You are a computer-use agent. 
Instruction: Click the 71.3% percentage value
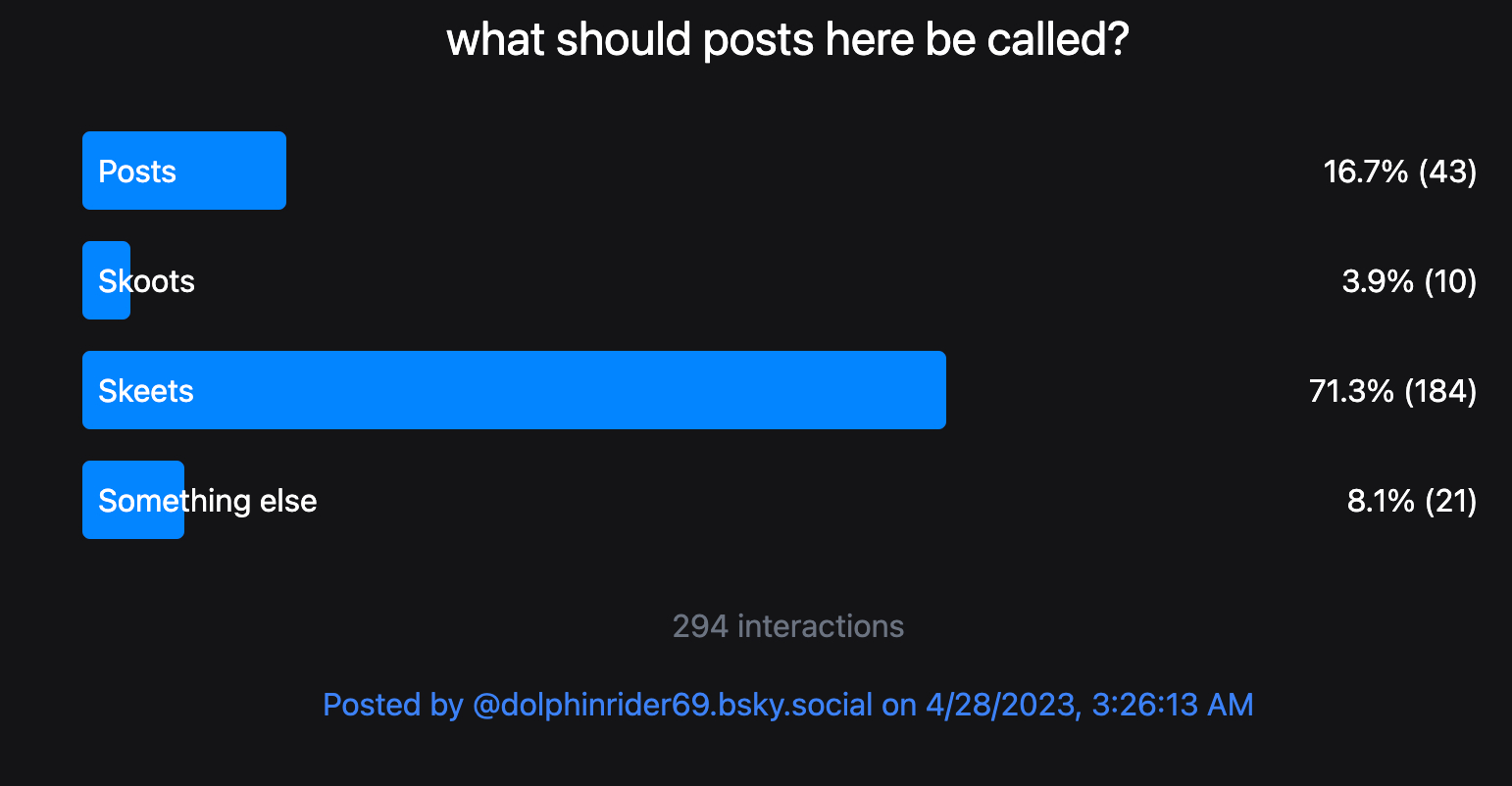[1351, 391]
